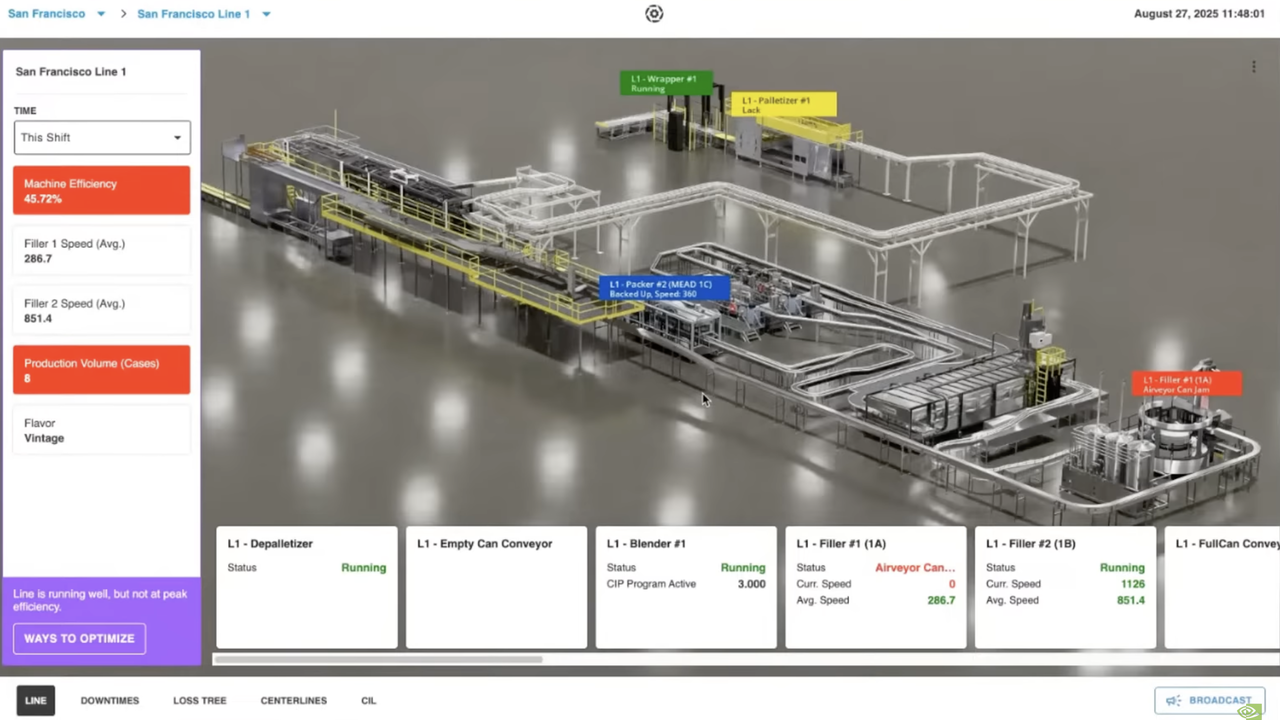The height and width of the screenshot is (720, 1280).
Task: Open the L1 - Depalletizer card
Action: click(x=307, y=588)
